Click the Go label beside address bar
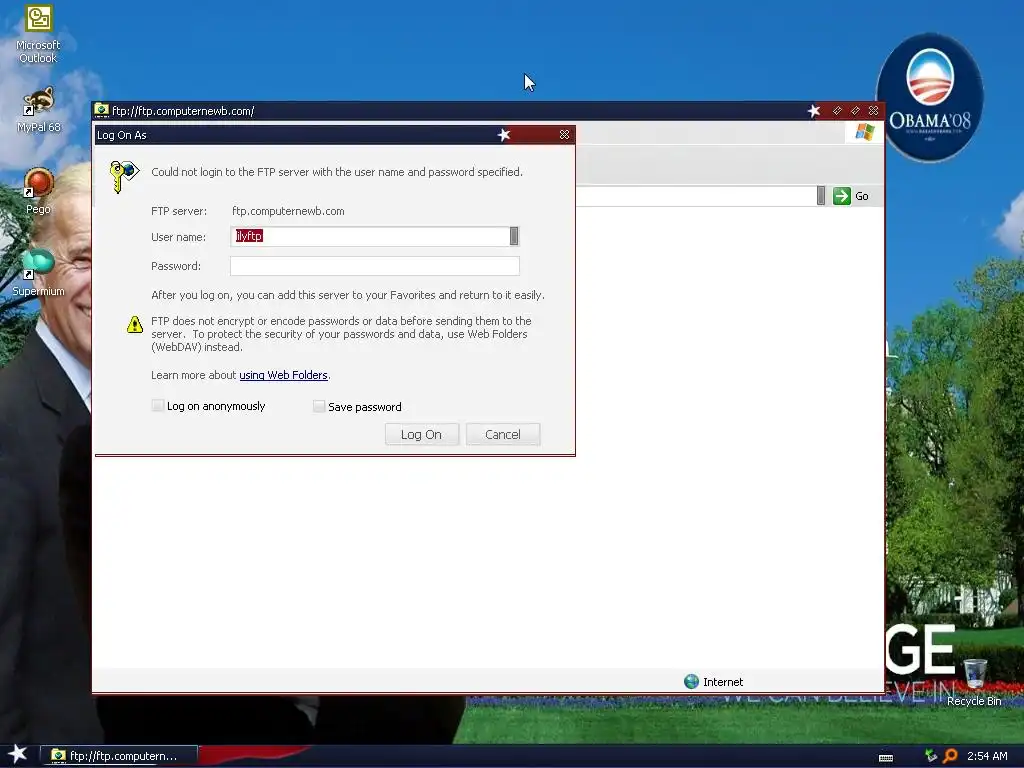This screenshot has width=1024, height=768. tap(861, 196)
